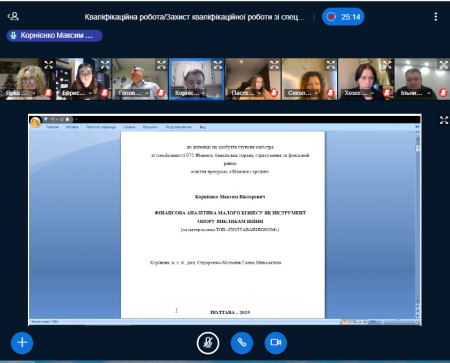Screen dimensions: 450x363
Task: Expand Корніє webcam tile to fullscreen
Action: point(218,65)
